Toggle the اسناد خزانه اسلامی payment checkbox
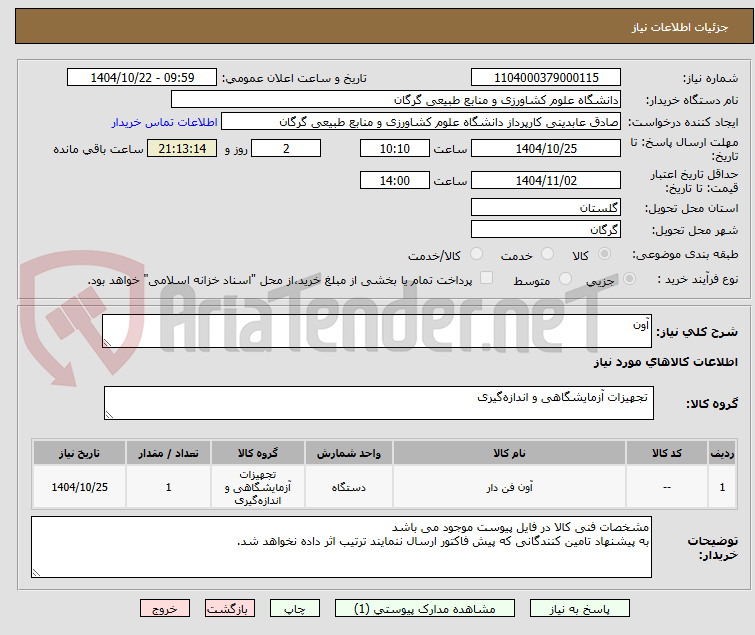The image size is (755, 635). [487, 278]
